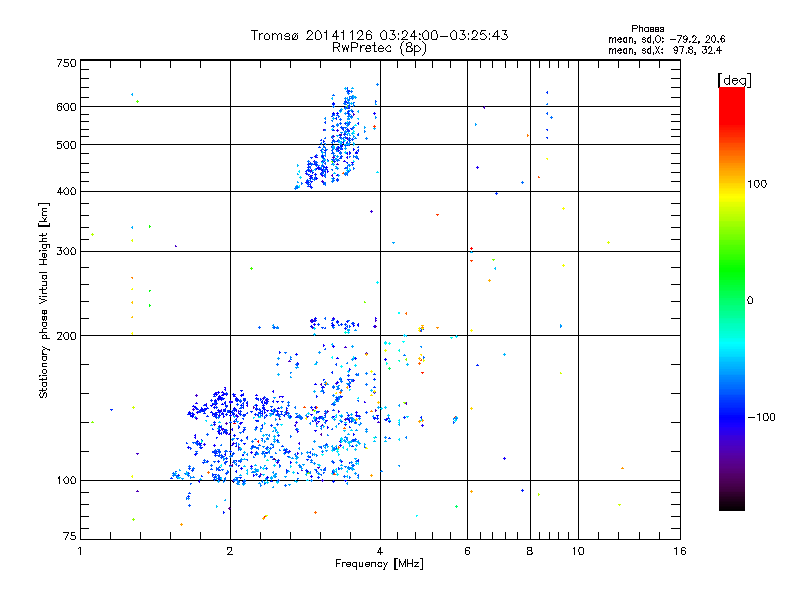Click the x-axis tick label '10'
This screenshot has width=800, height=600.
578,551
